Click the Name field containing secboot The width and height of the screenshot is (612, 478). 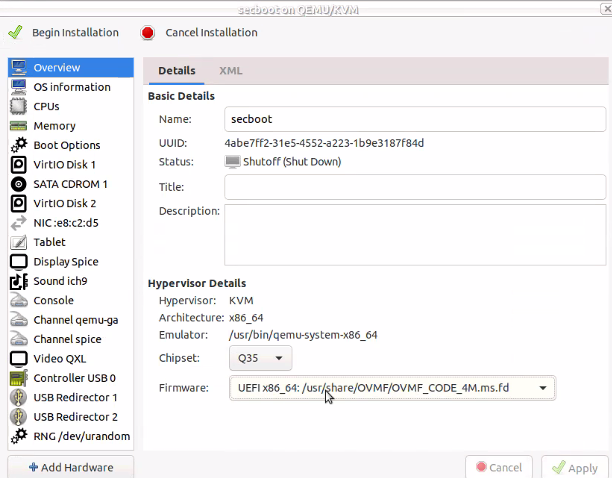click(414, 119)
